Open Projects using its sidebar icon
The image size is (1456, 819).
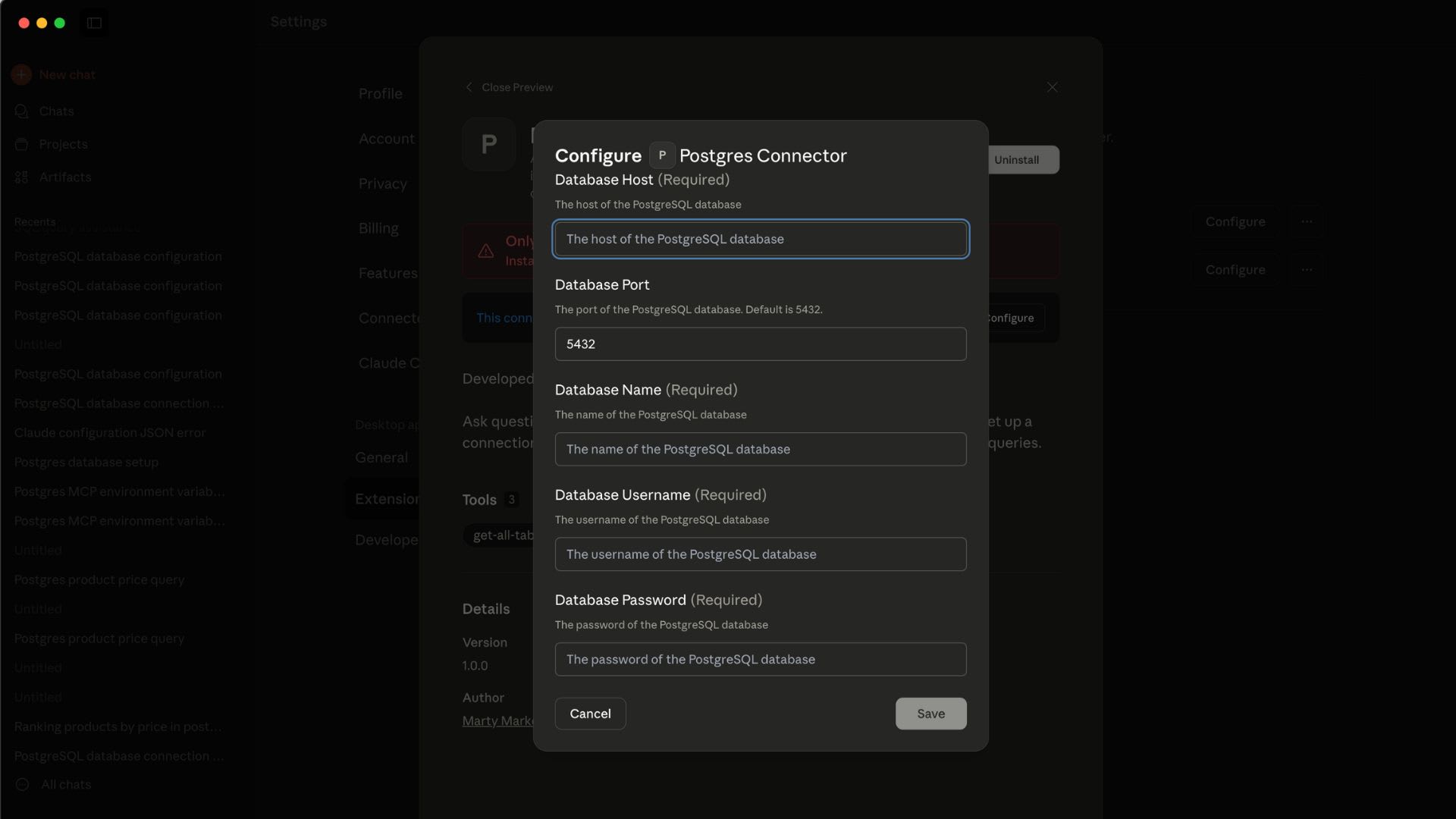point(22,144)
